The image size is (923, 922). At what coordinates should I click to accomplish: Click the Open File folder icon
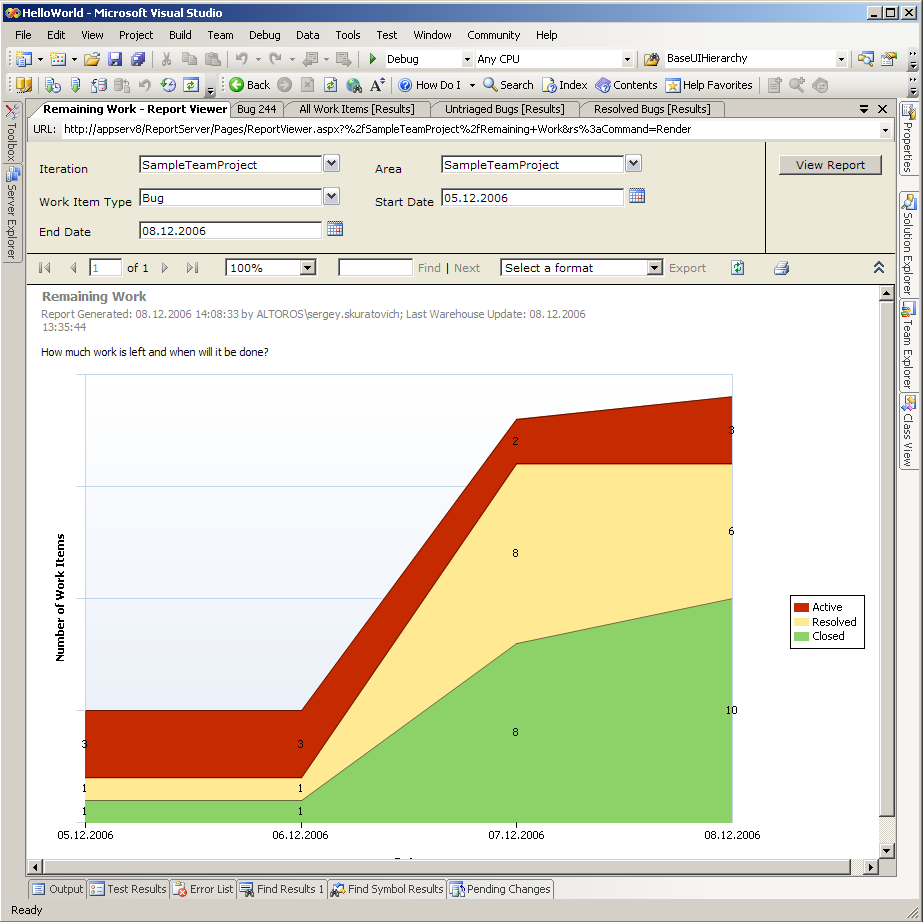92,59
